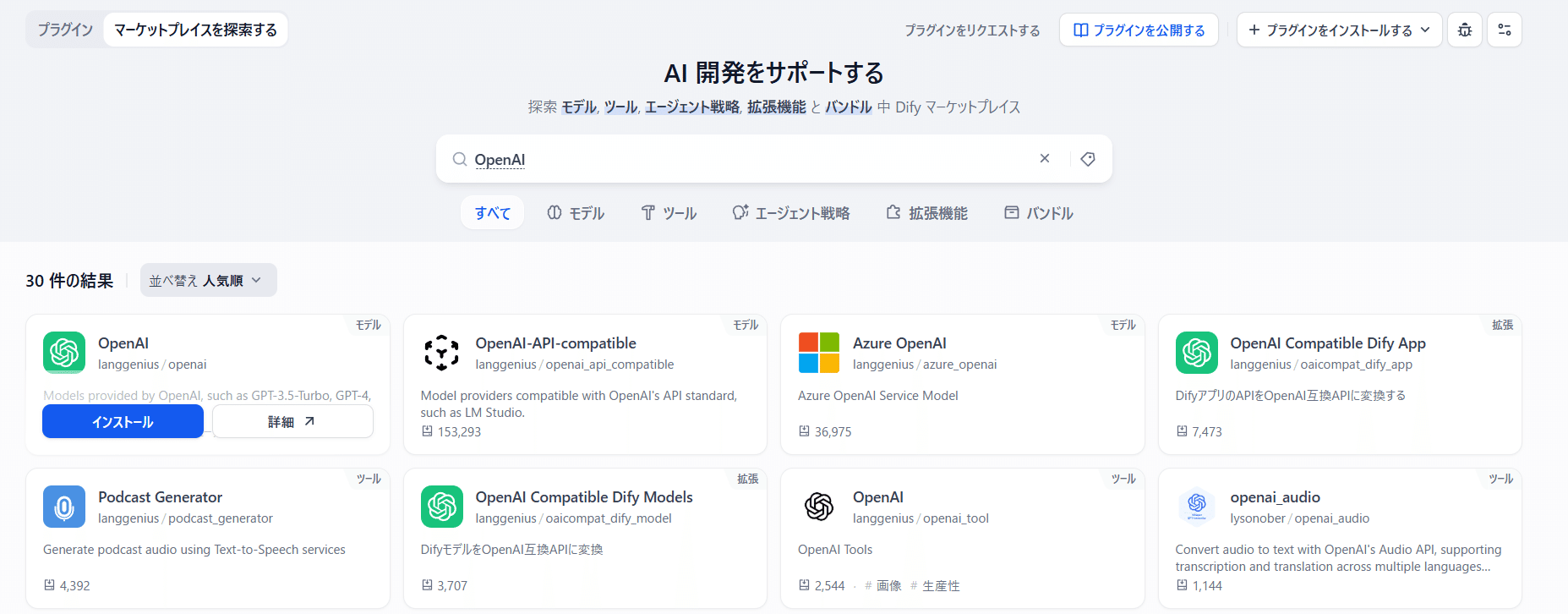Click download count icon beside 7,473
Screen dimensions: 1568x614
point(1182,431)
